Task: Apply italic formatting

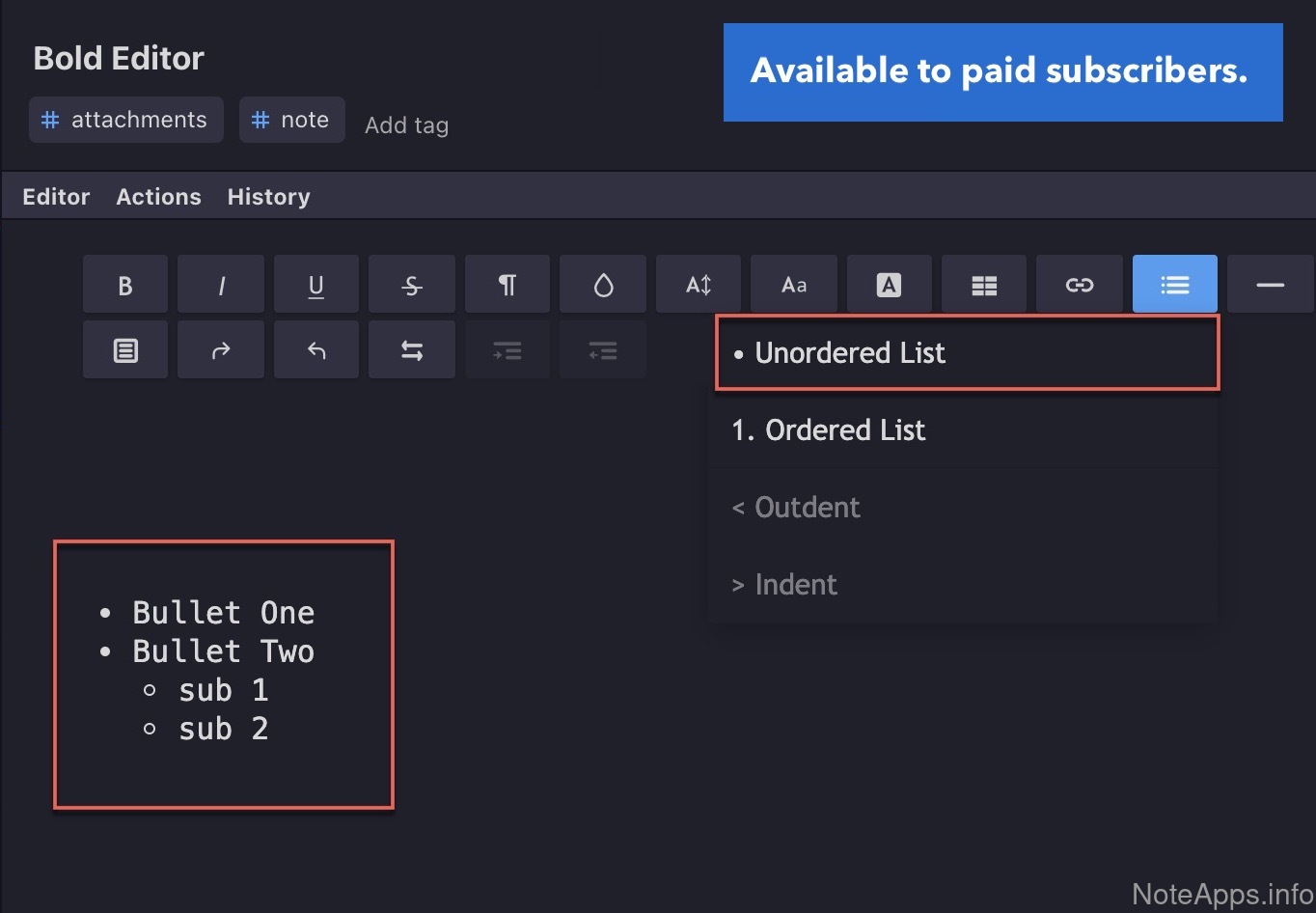Action: tap(221, 285)
